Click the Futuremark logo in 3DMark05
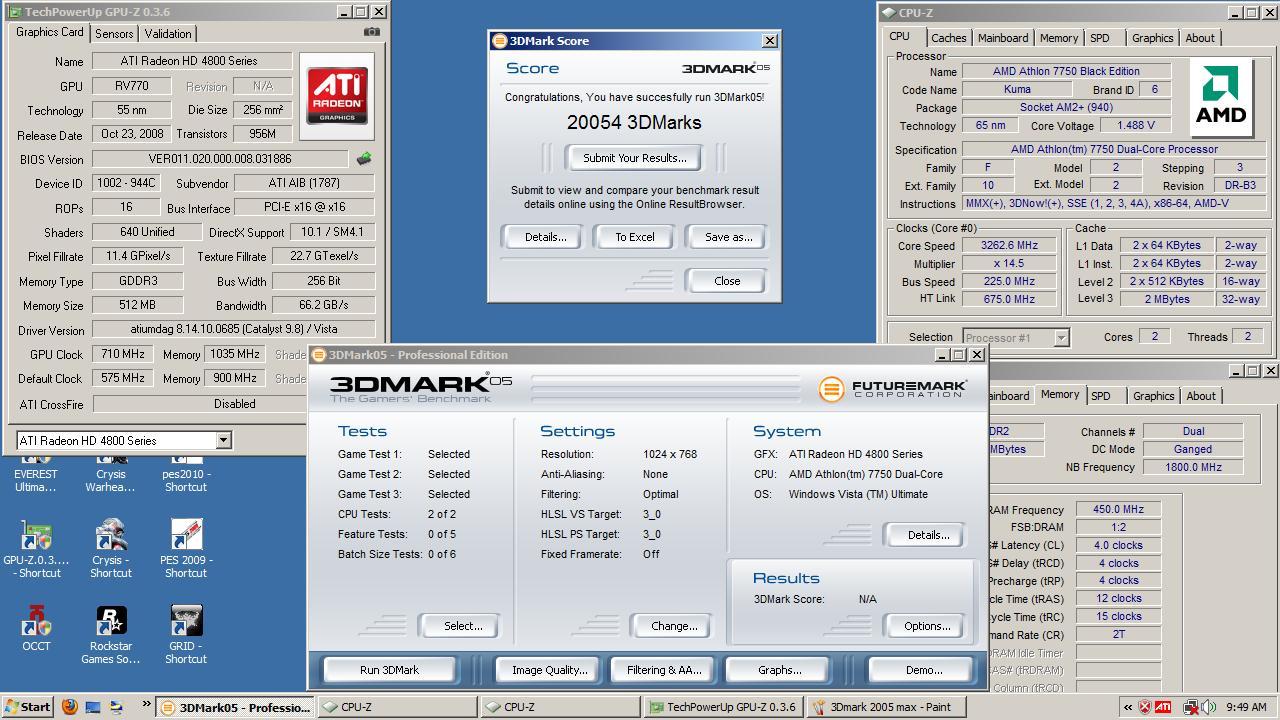The image size is (1280, 720). pos(893,388)
